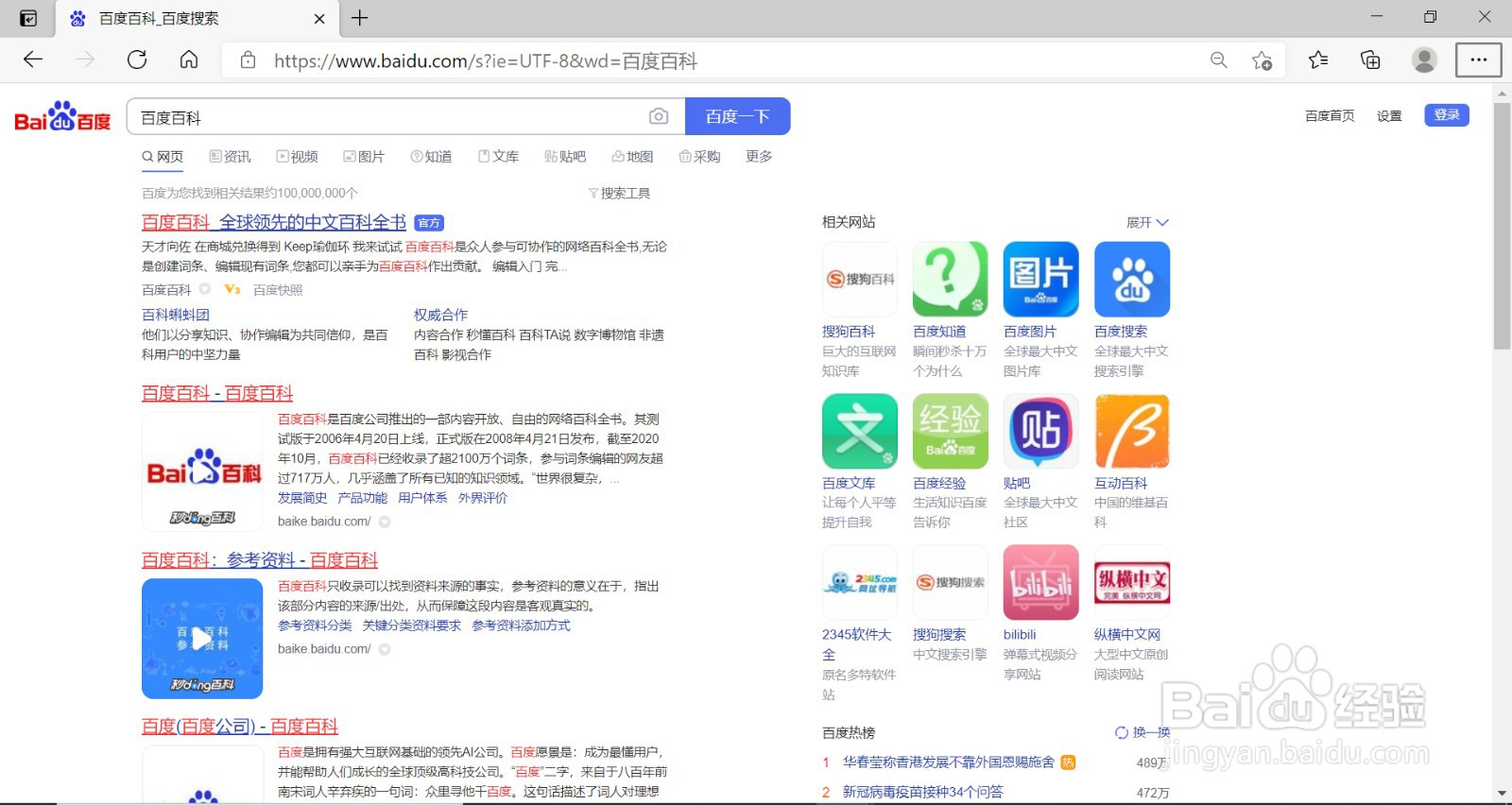Open result 百度百科_全球领先的中文百科全书
Viewport: 1512px width, 805px height.
pos(274,222)
